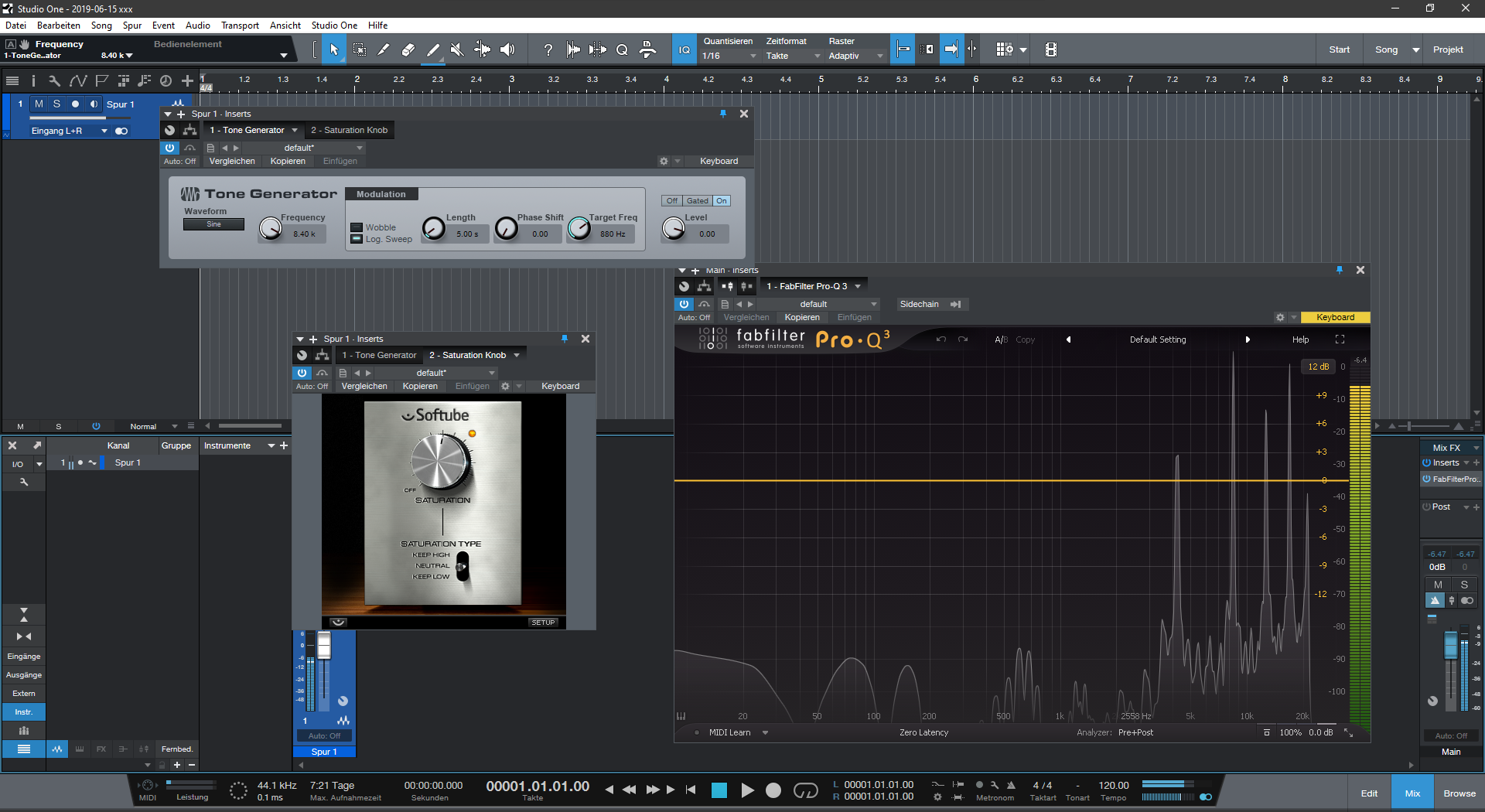The width and height of the screenshot is (1485, 812).
Task: Select the Mute tool
Action: 457,49
